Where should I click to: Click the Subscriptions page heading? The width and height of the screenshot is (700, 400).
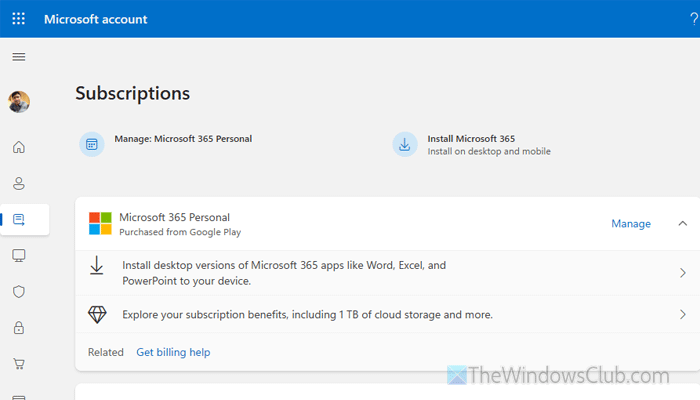pos(133,93)
